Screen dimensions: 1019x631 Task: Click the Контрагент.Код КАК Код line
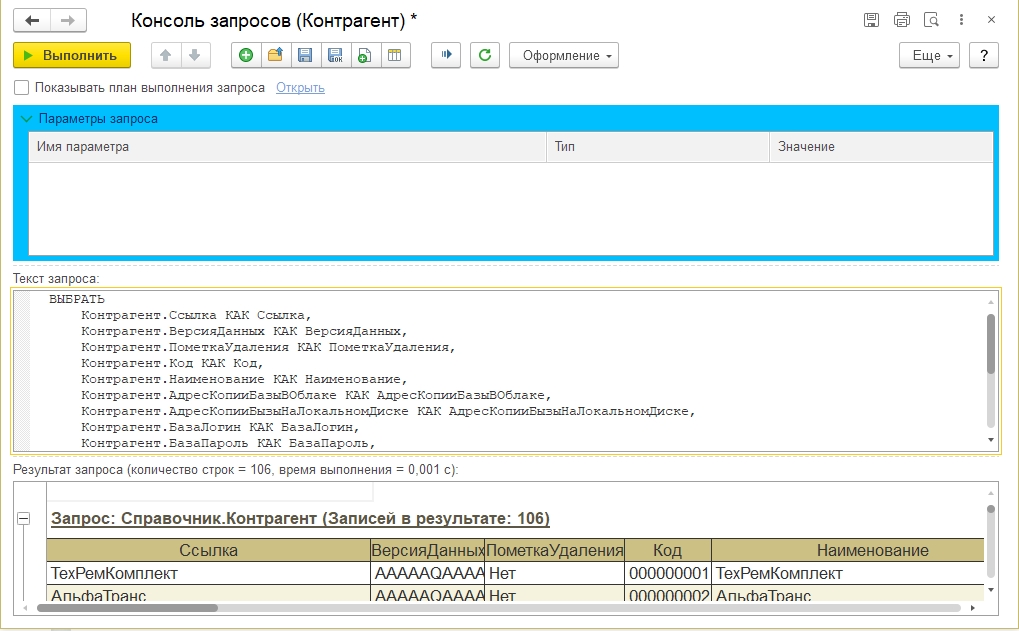172,363
